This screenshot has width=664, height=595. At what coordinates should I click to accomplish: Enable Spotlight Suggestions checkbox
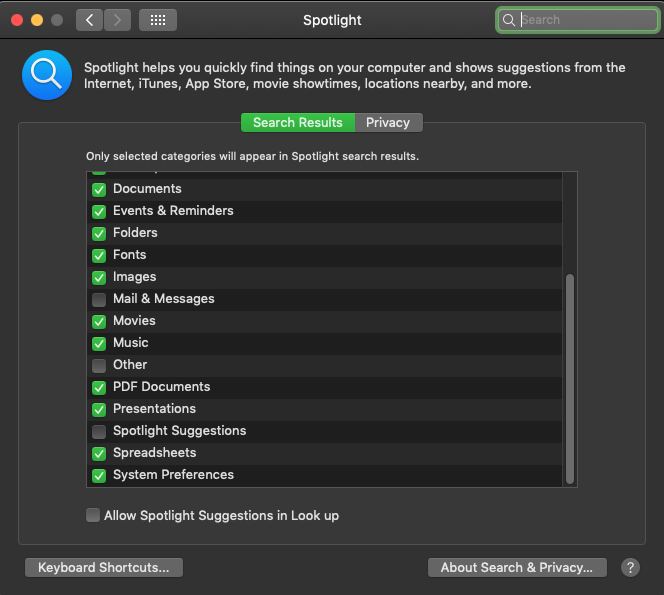(x=99, y=432)
